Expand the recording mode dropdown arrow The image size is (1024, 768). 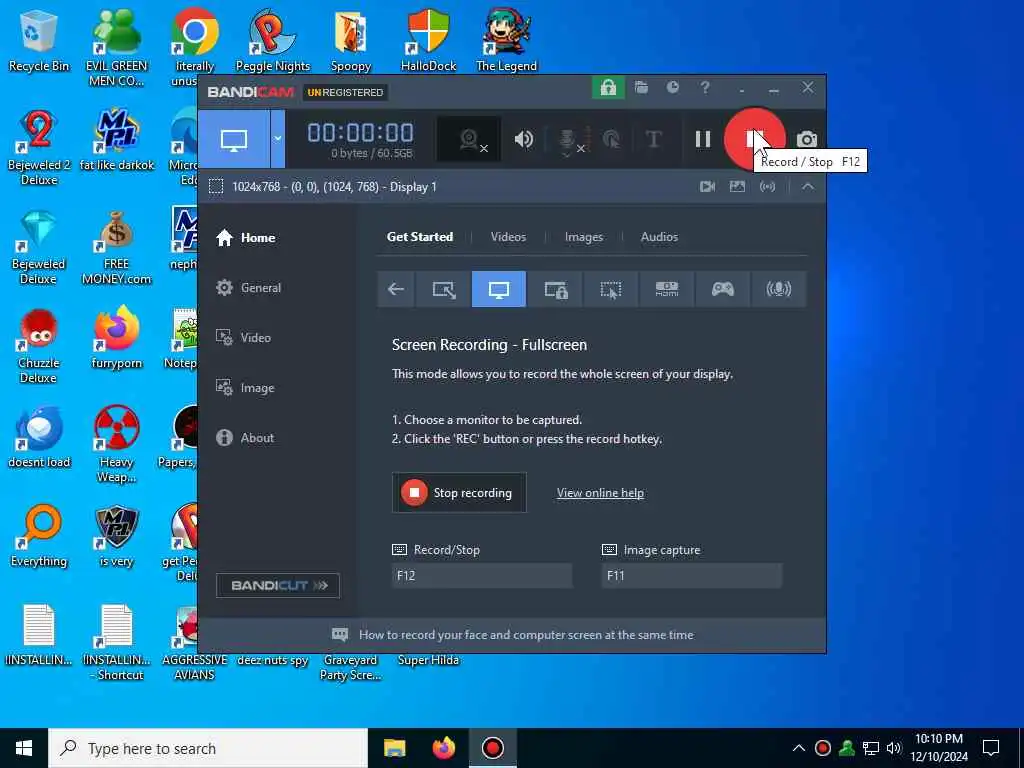(278, 139)
